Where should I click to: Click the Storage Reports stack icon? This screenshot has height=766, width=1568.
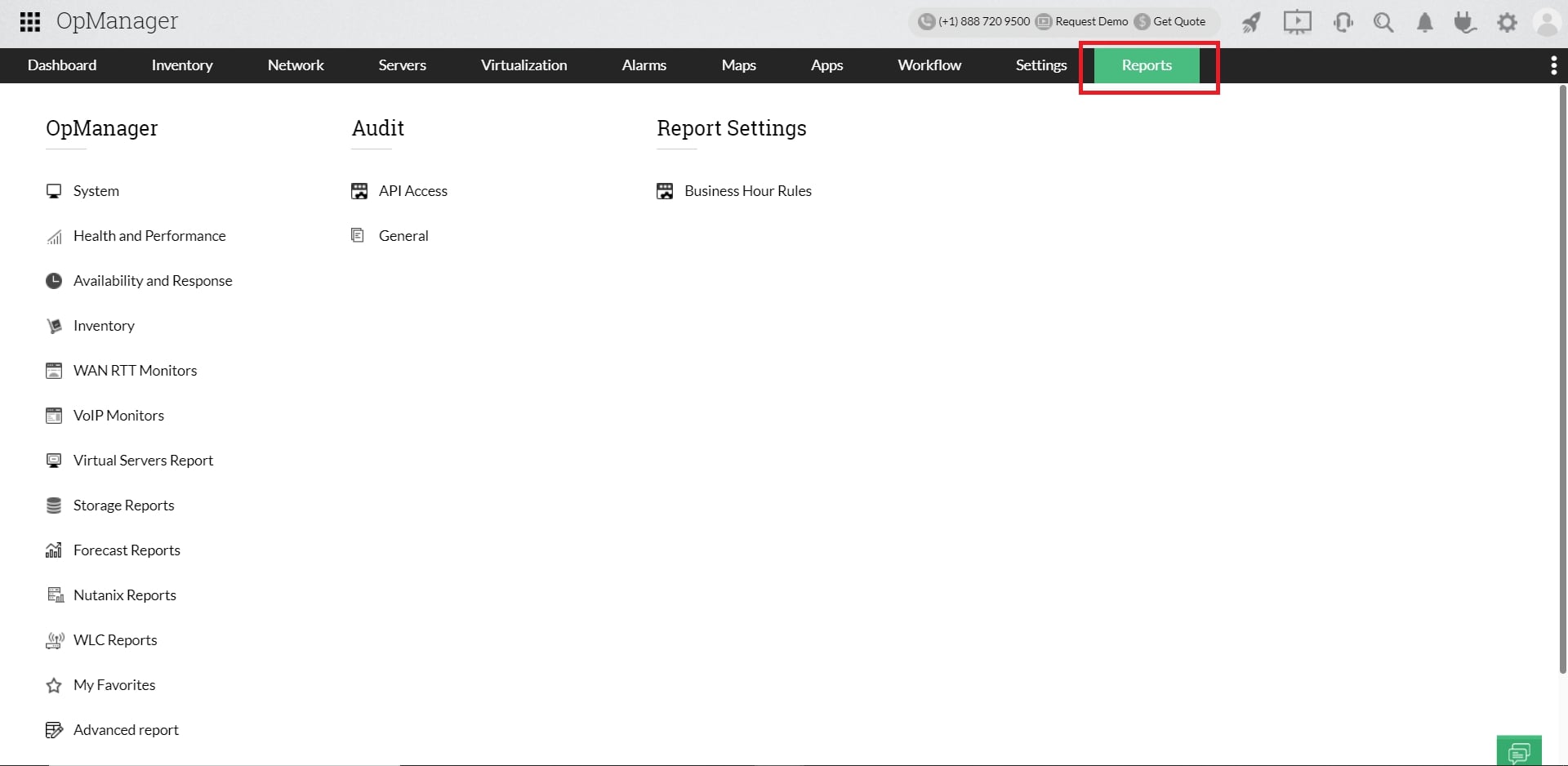(54, 505)
